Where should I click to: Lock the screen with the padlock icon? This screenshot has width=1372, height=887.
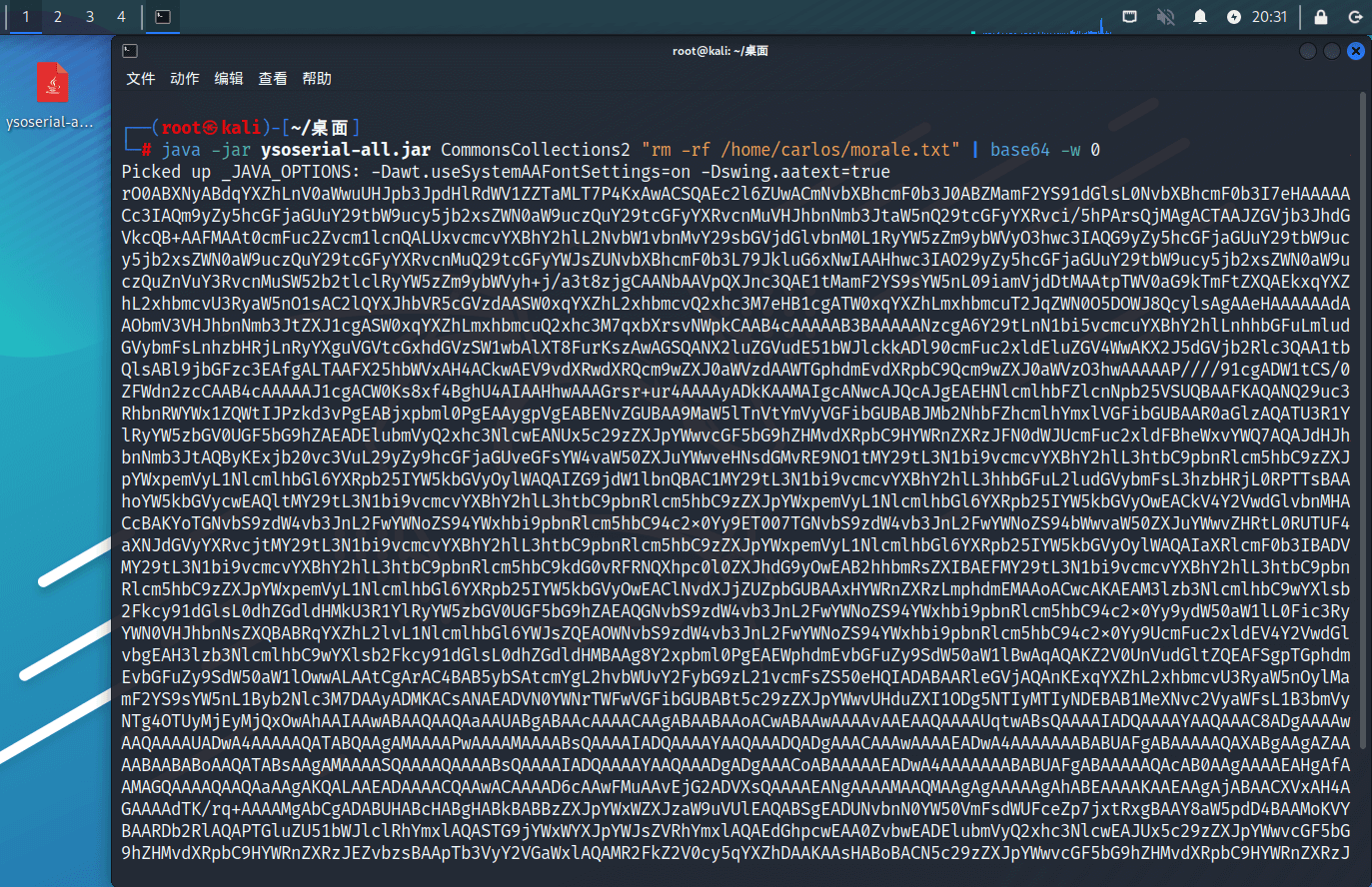click(x=1321, y=17)
